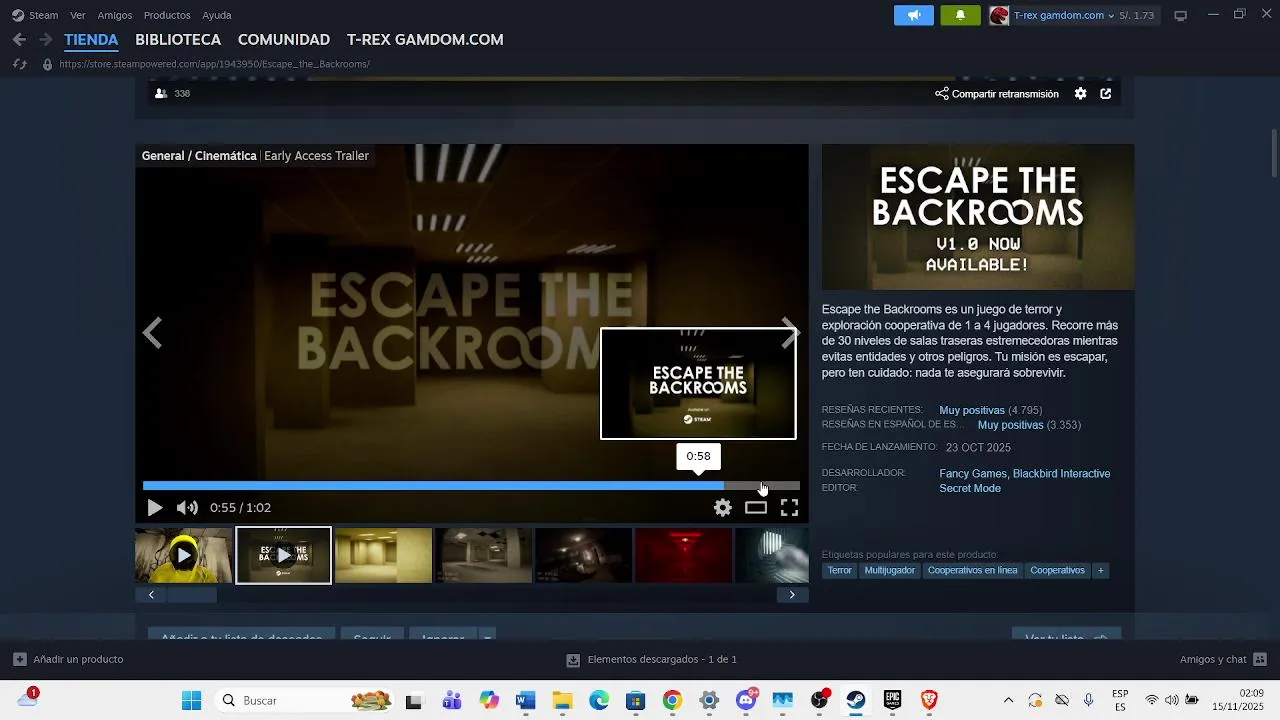Reload the store page
Image resolution: width=1280 pixels, height=720 pixels.
pos(19,64)
